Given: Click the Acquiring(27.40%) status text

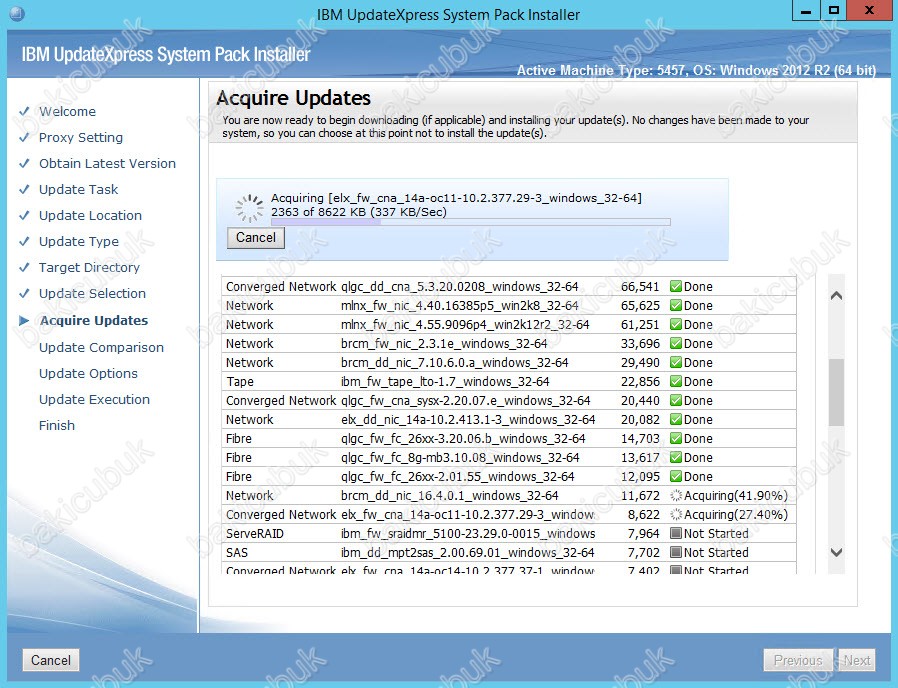Looking at the screenshot, I should 735,514.
